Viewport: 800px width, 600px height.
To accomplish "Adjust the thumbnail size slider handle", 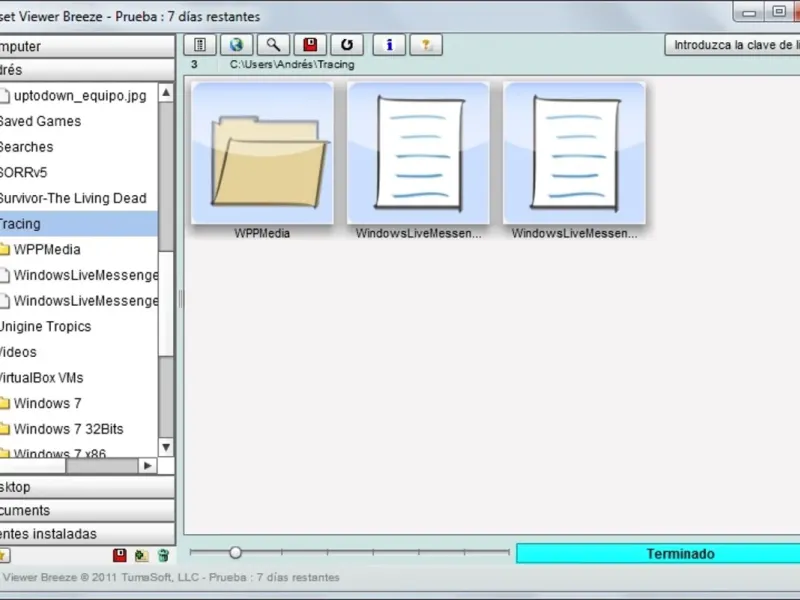I will click(235, 553).
